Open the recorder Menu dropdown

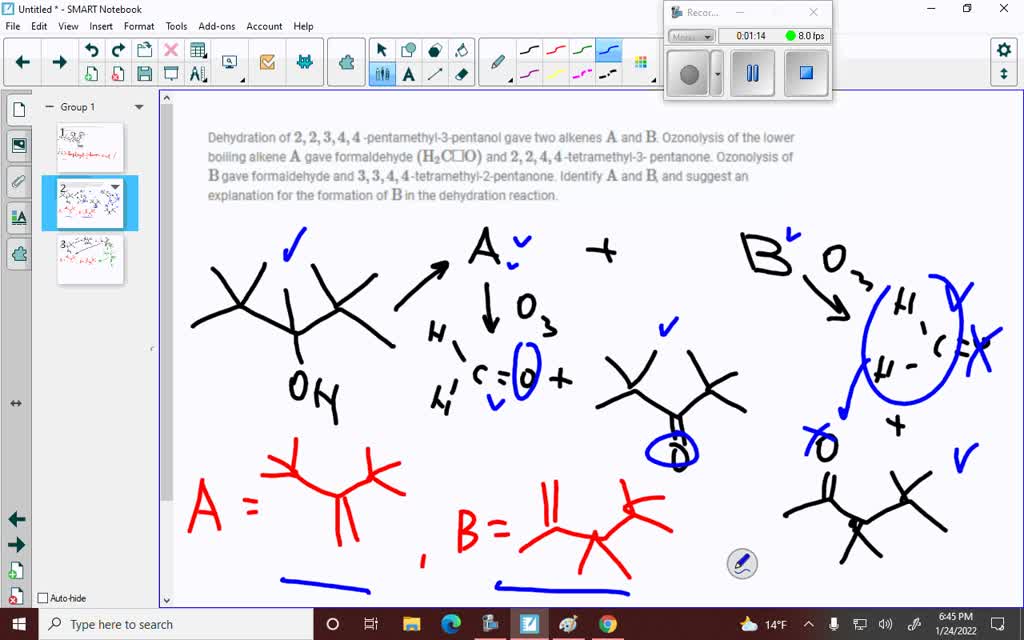[x=692, y=36]
